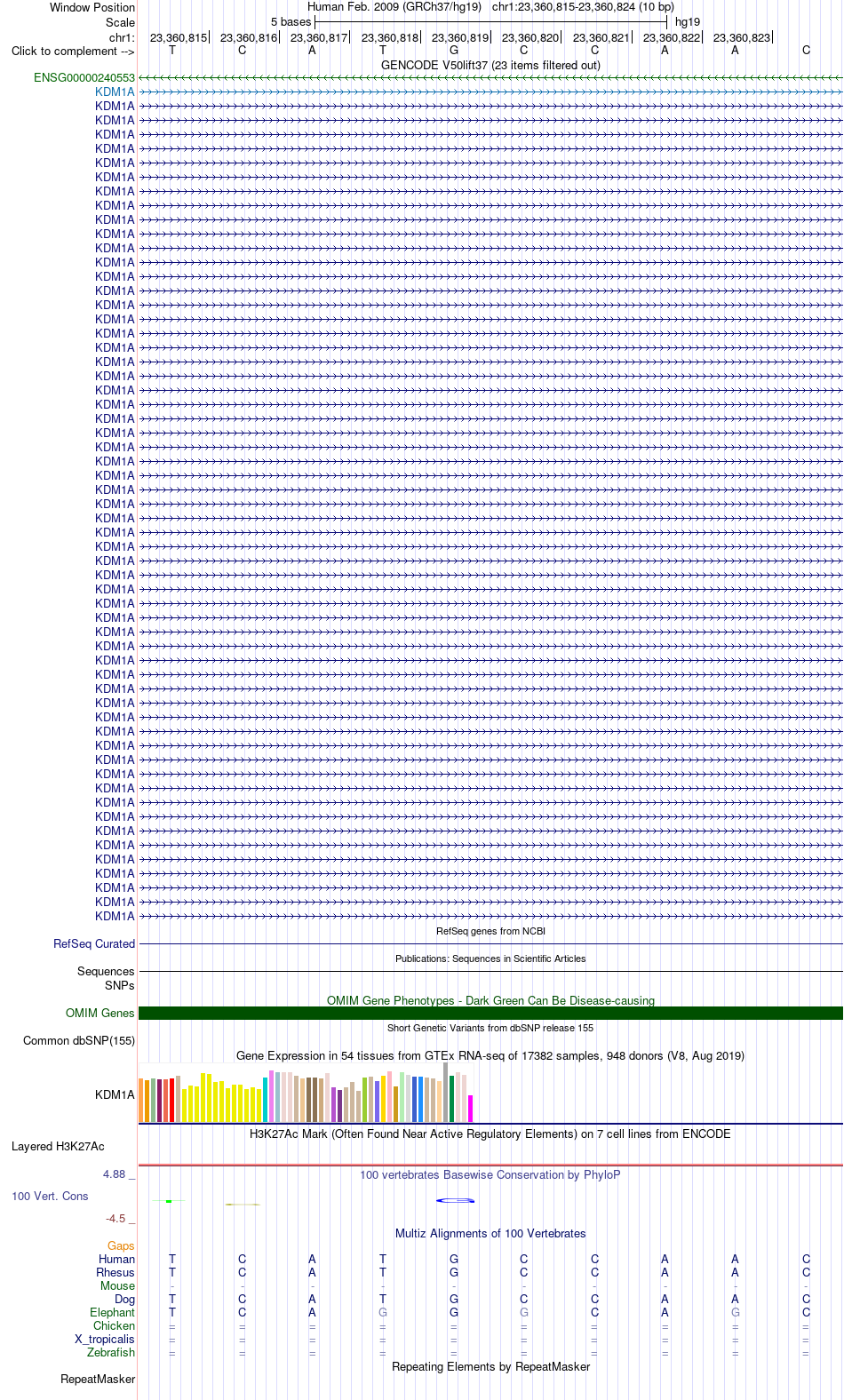Click the KDM1A label beside GTEx bar chart
Viewport: 844px width, 1400px height.
tap(115, 1095)
